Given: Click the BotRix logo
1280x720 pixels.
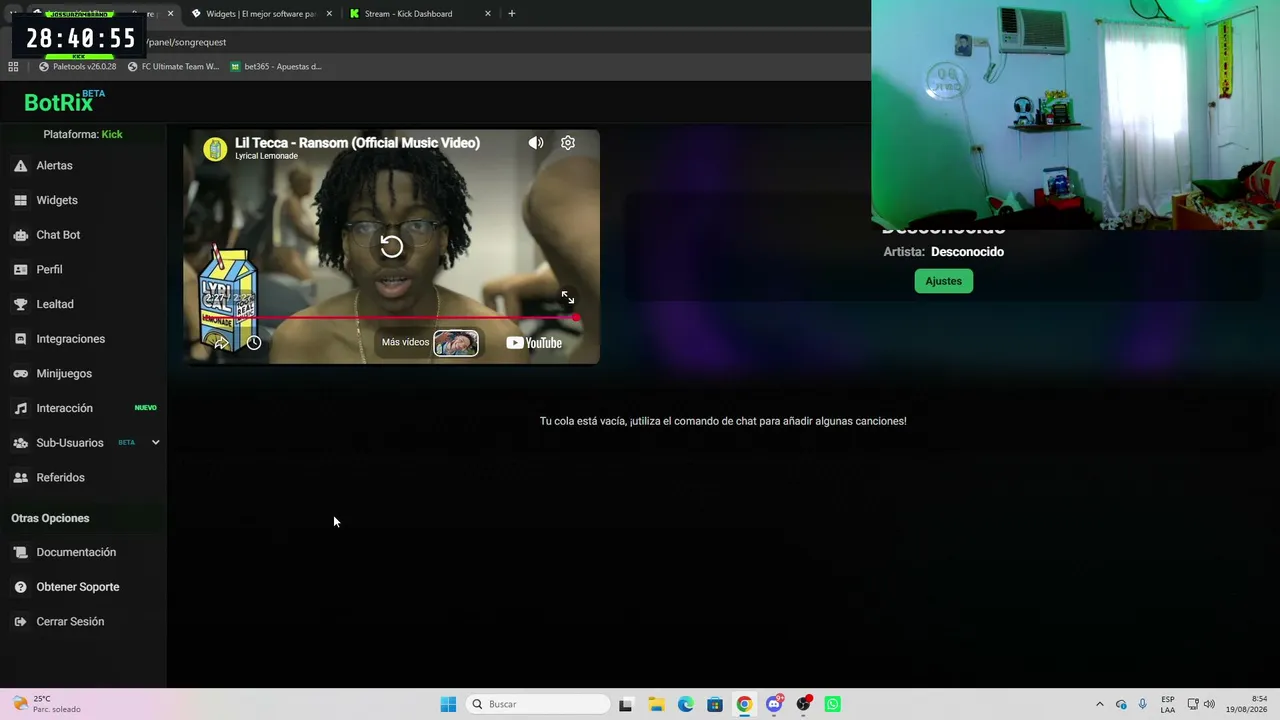Looking at the screenshot, I should [x=63, y=102].
